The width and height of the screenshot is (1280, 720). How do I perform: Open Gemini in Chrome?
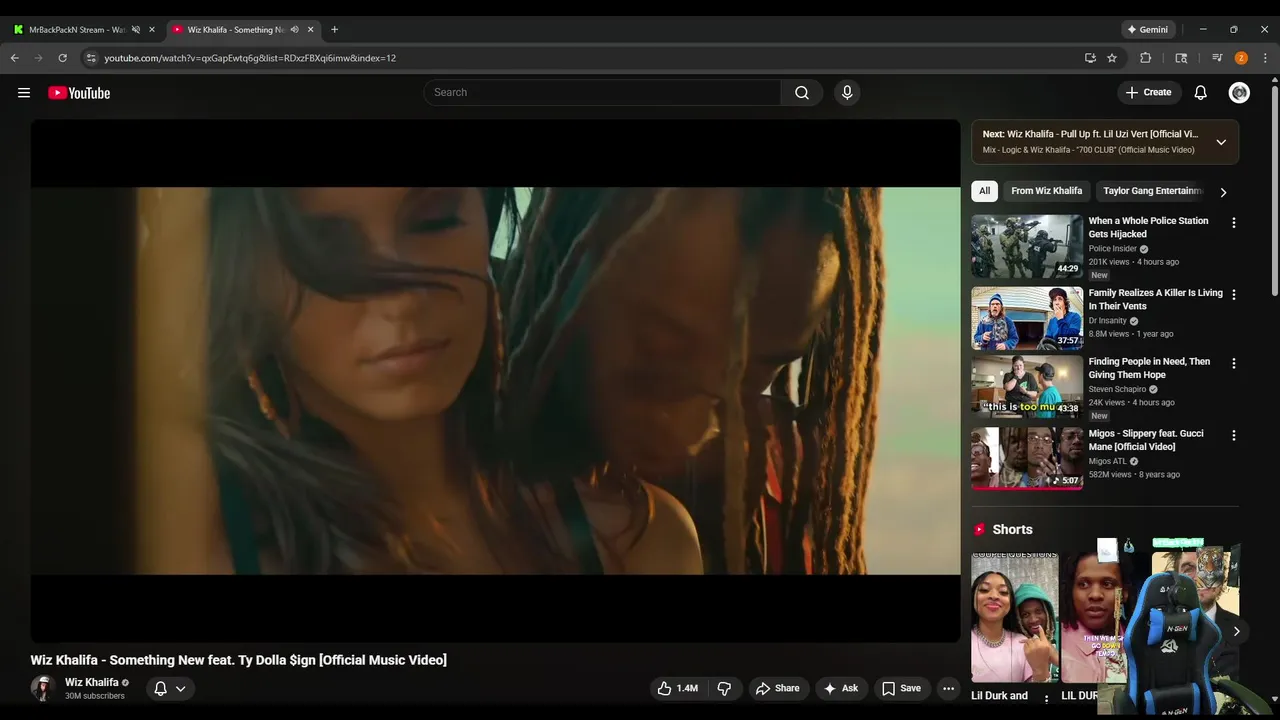1148,30
